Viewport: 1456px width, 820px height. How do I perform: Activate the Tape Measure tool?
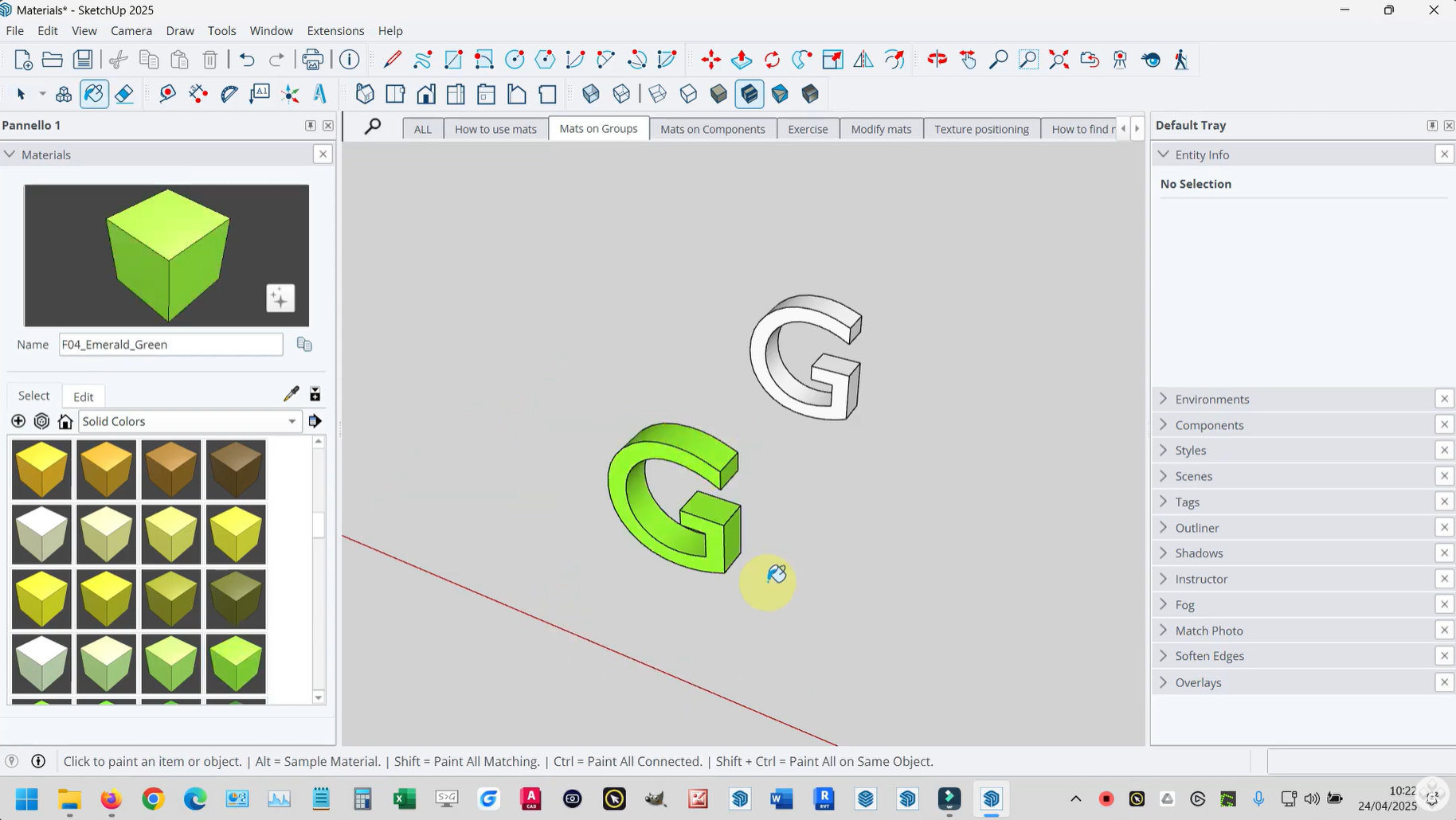[x=167, y=94]
